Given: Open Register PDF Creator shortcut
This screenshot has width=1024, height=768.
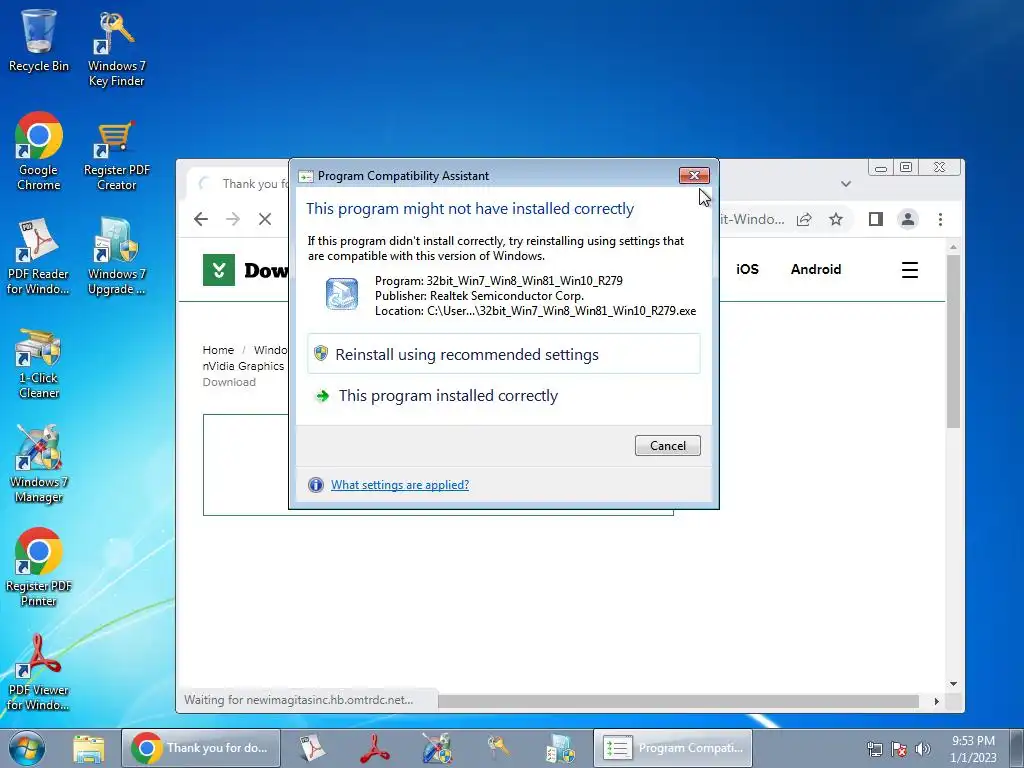Looking at the screenshot, I should point(116,155).
